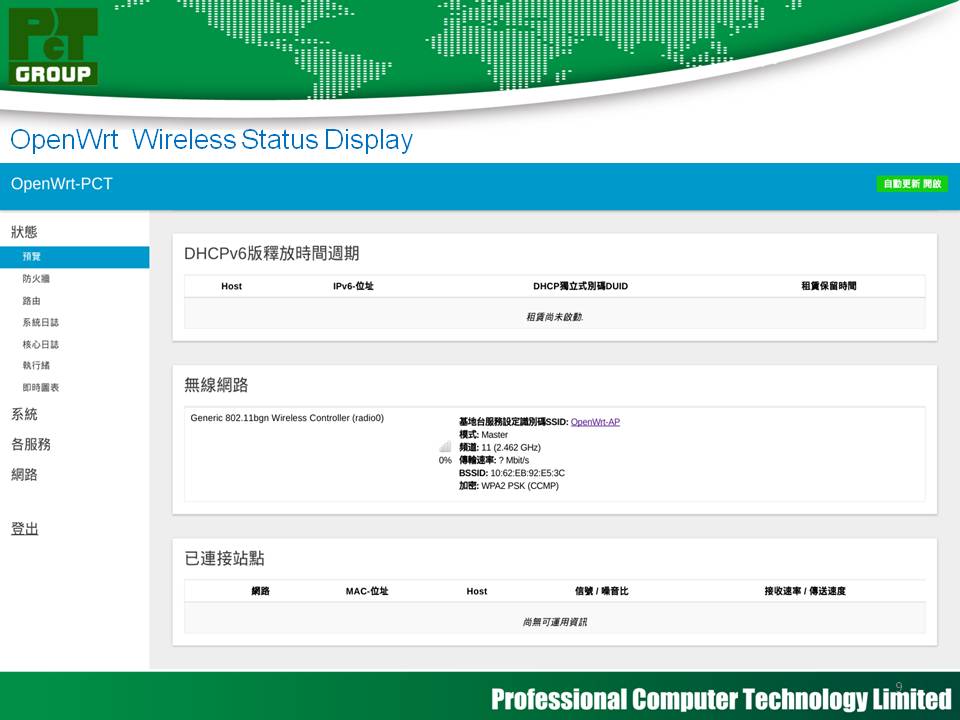Click the PCT Group logo
960x720 pixels.
coord(54,47)
